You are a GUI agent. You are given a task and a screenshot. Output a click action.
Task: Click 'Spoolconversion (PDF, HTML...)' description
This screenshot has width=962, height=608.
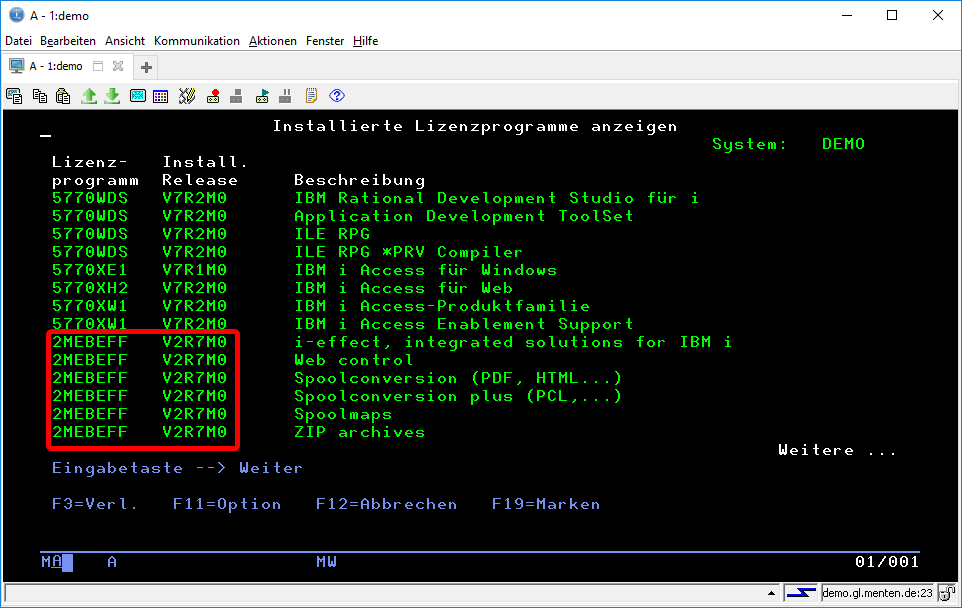(458, 378)
